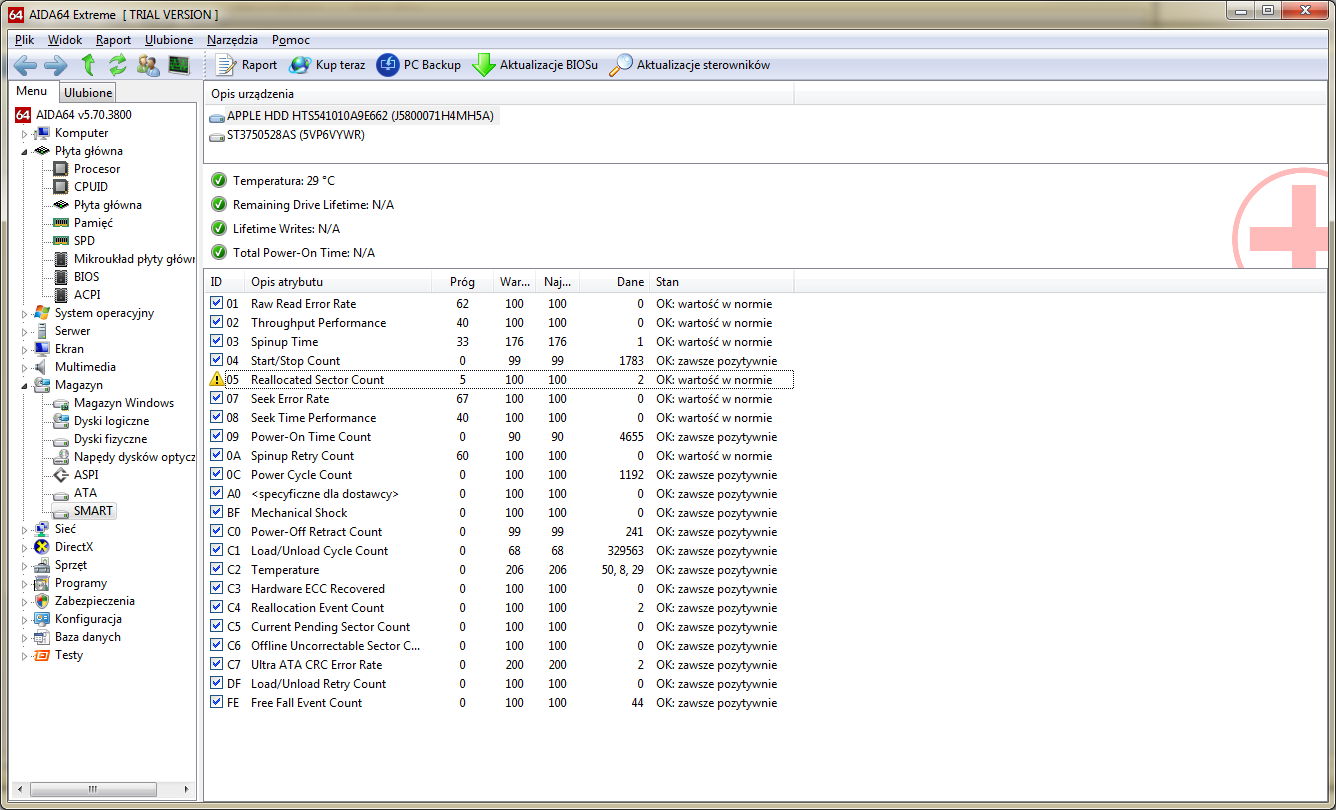
Task: Open the Raport menu
Action: (114, 40)
